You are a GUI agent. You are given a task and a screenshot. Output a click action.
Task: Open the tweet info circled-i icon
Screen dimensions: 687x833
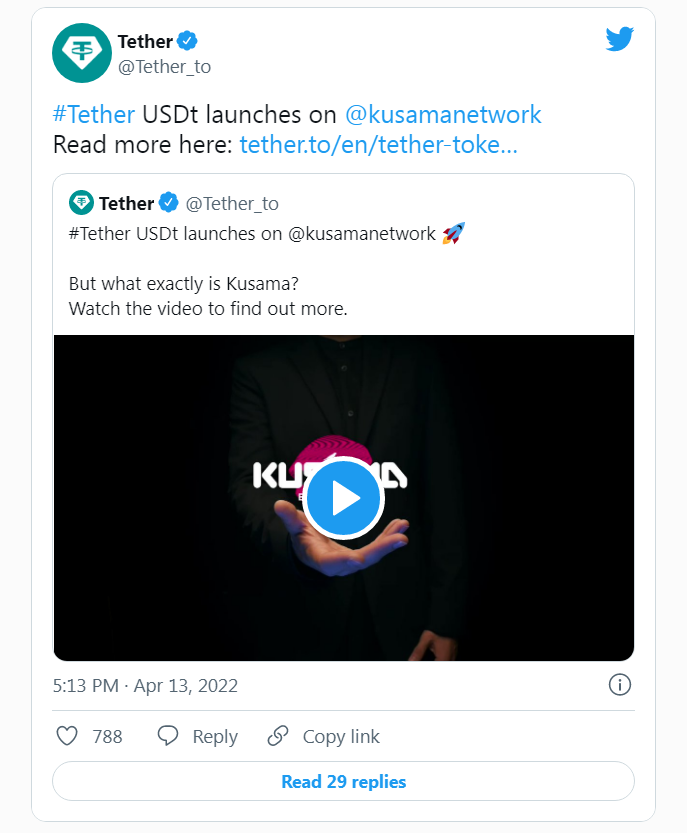620,685
